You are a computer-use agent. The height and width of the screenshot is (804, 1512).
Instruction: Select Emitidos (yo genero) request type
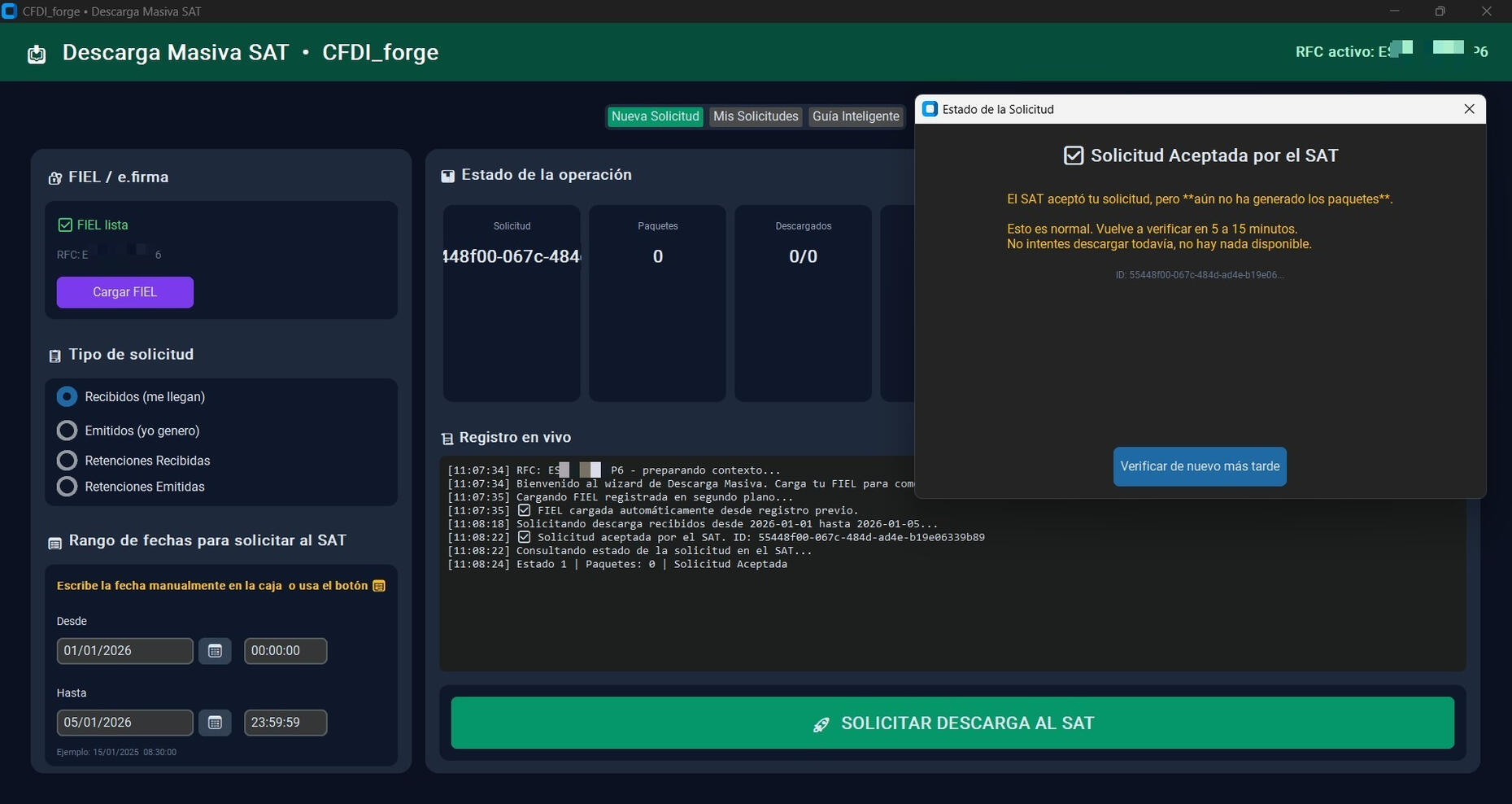pos(129,430)
